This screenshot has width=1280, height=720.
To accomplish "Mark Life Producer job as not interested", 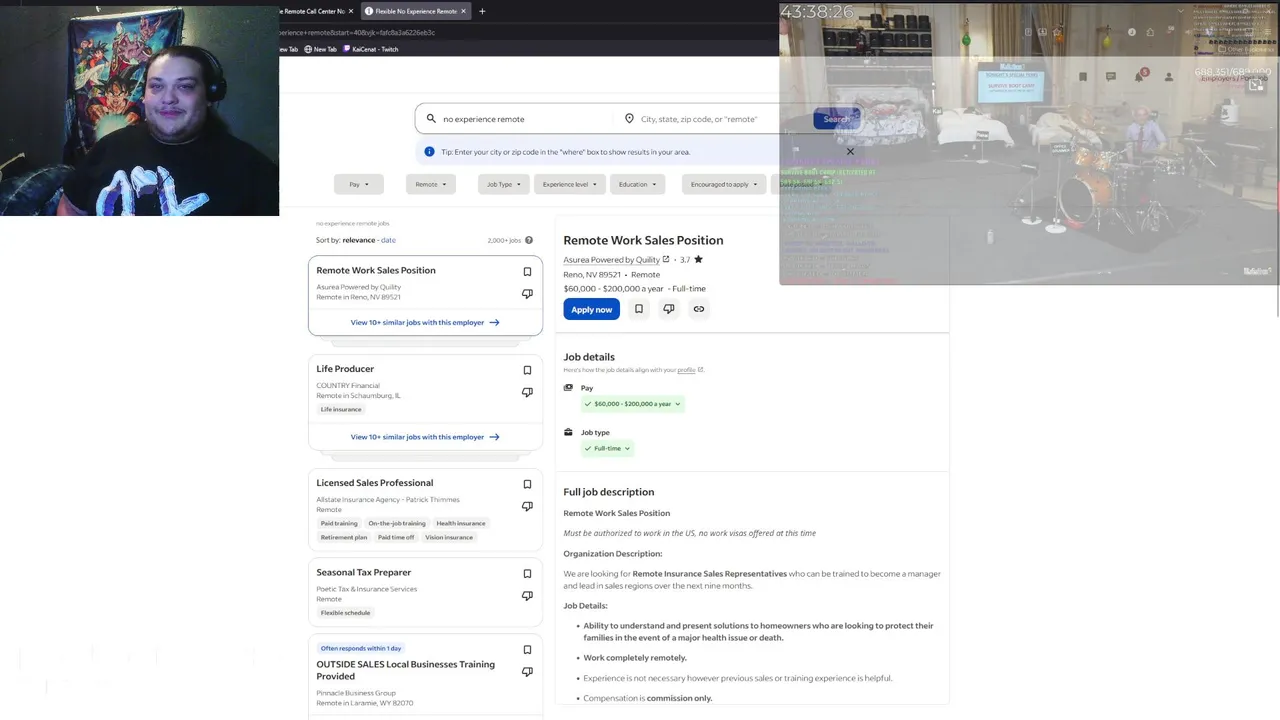I will point(527,392).
